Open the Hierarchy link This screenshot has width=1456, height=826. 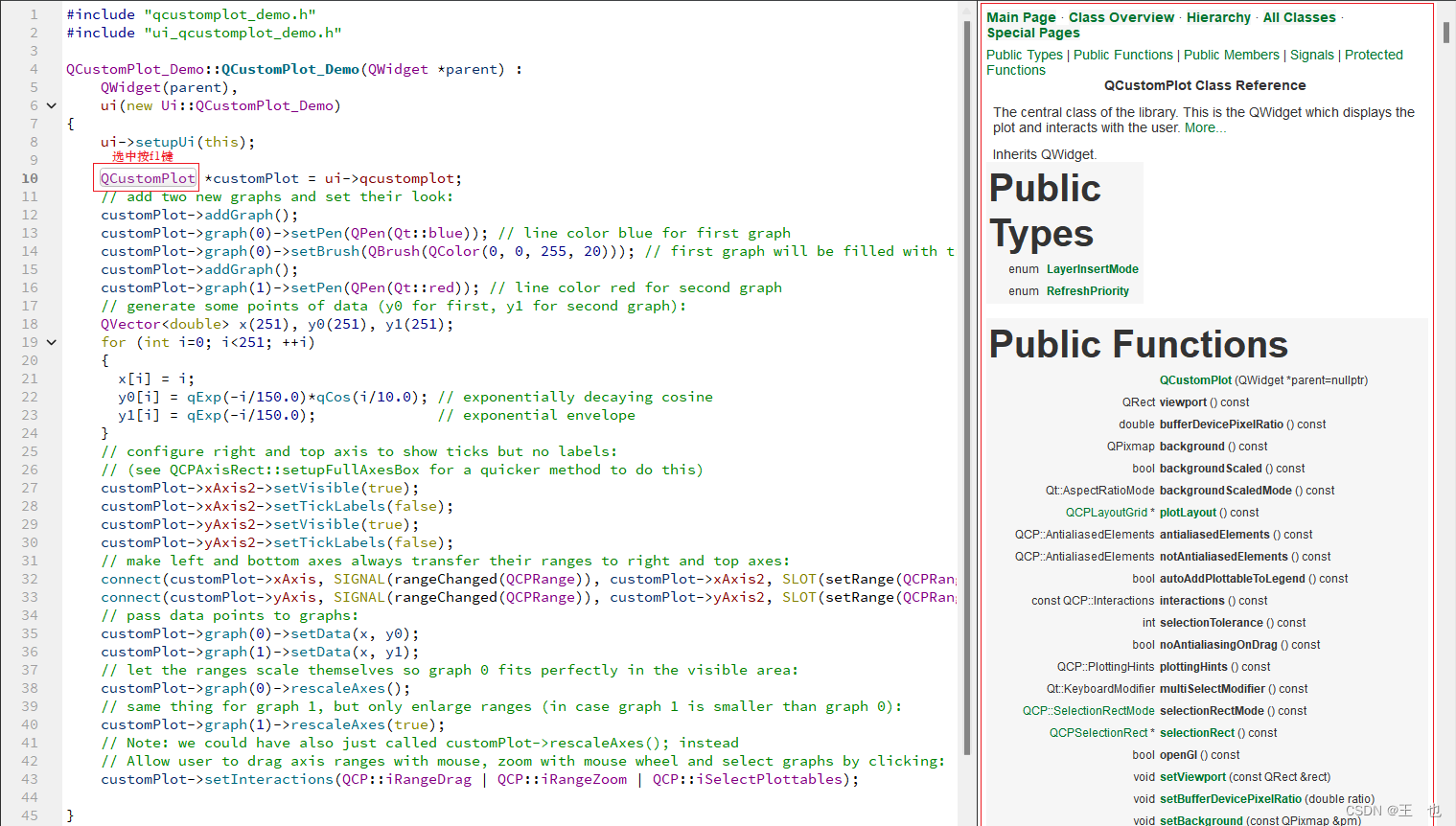tap(1218, 17)
